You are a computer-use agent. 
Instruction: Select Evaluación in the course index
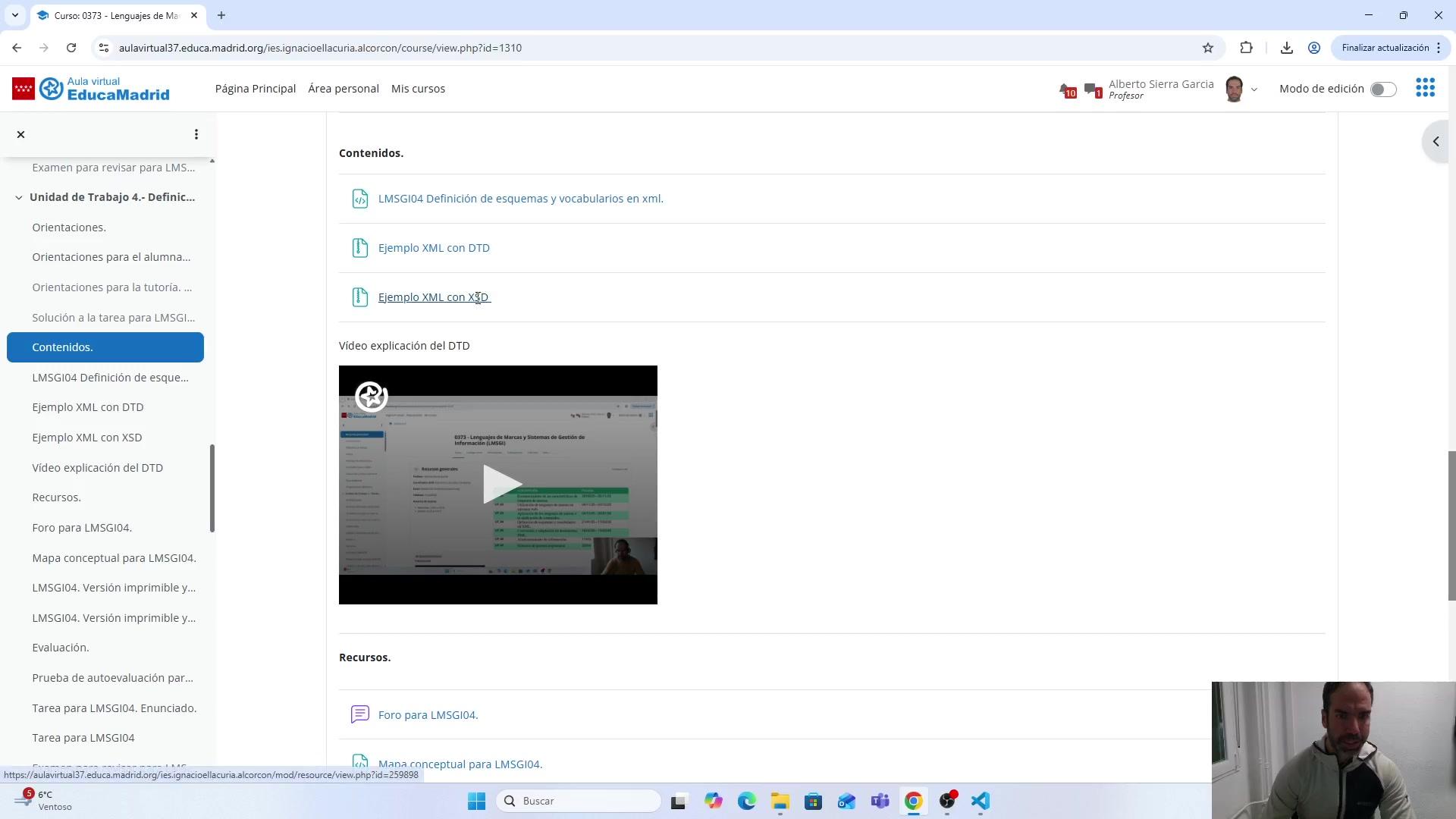click(61, 648)
